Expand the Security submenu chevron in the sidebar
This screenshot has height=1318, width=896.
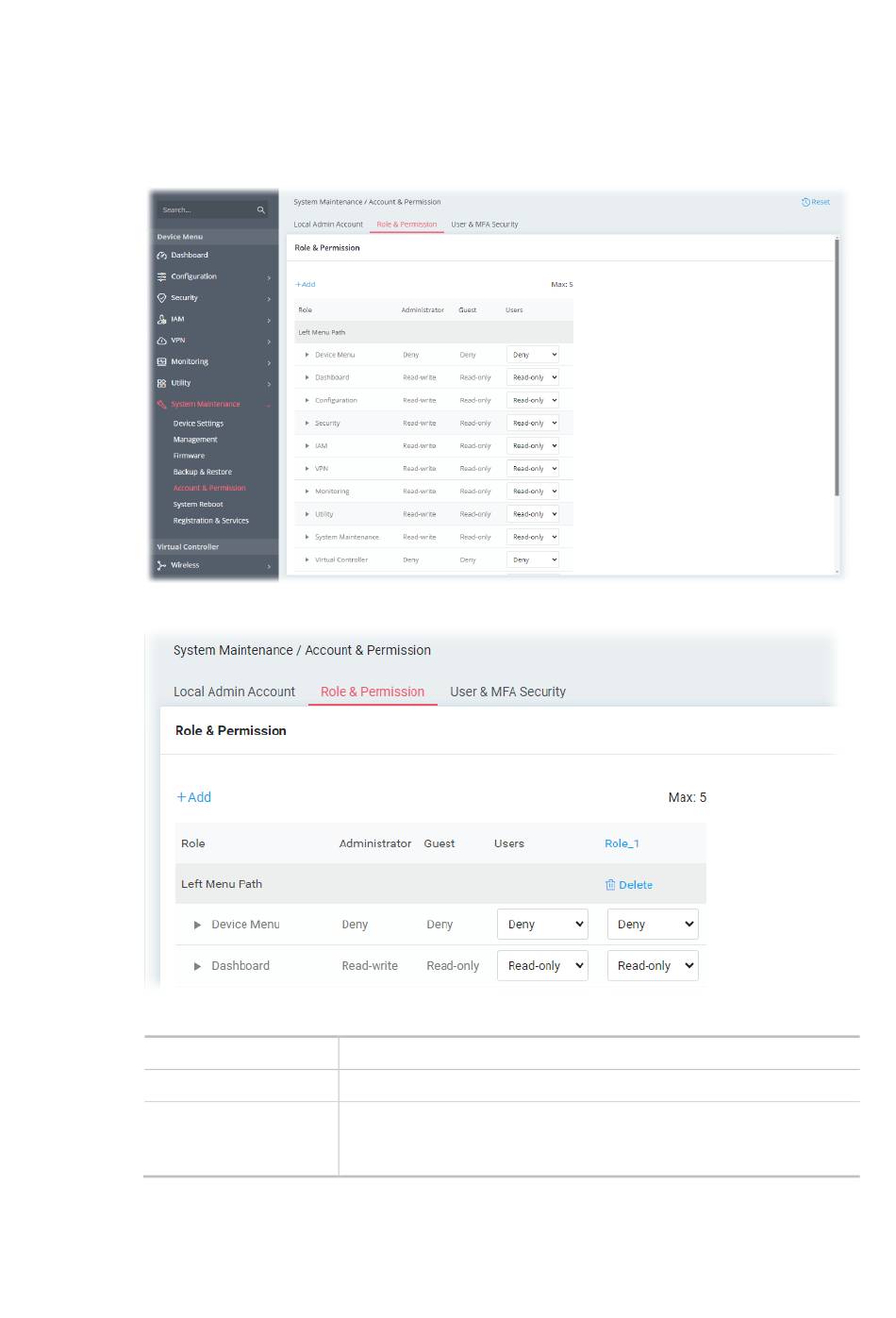269,299
